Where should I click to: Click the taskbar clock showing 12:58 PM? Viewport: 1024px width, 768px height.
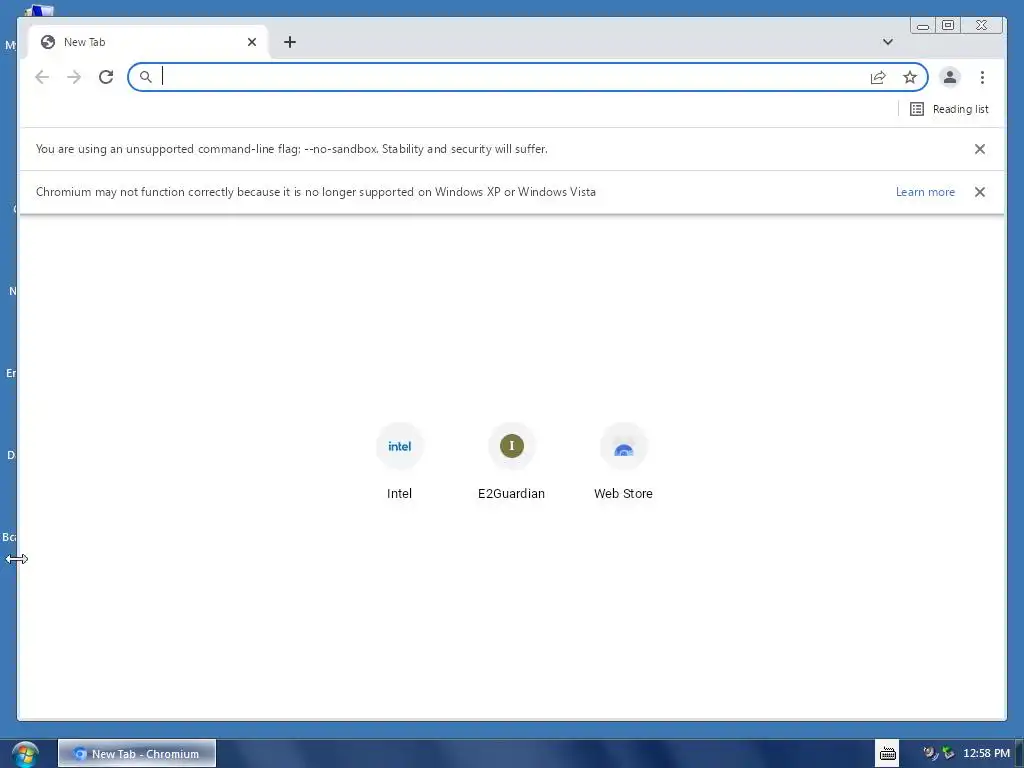pos(986,753)
